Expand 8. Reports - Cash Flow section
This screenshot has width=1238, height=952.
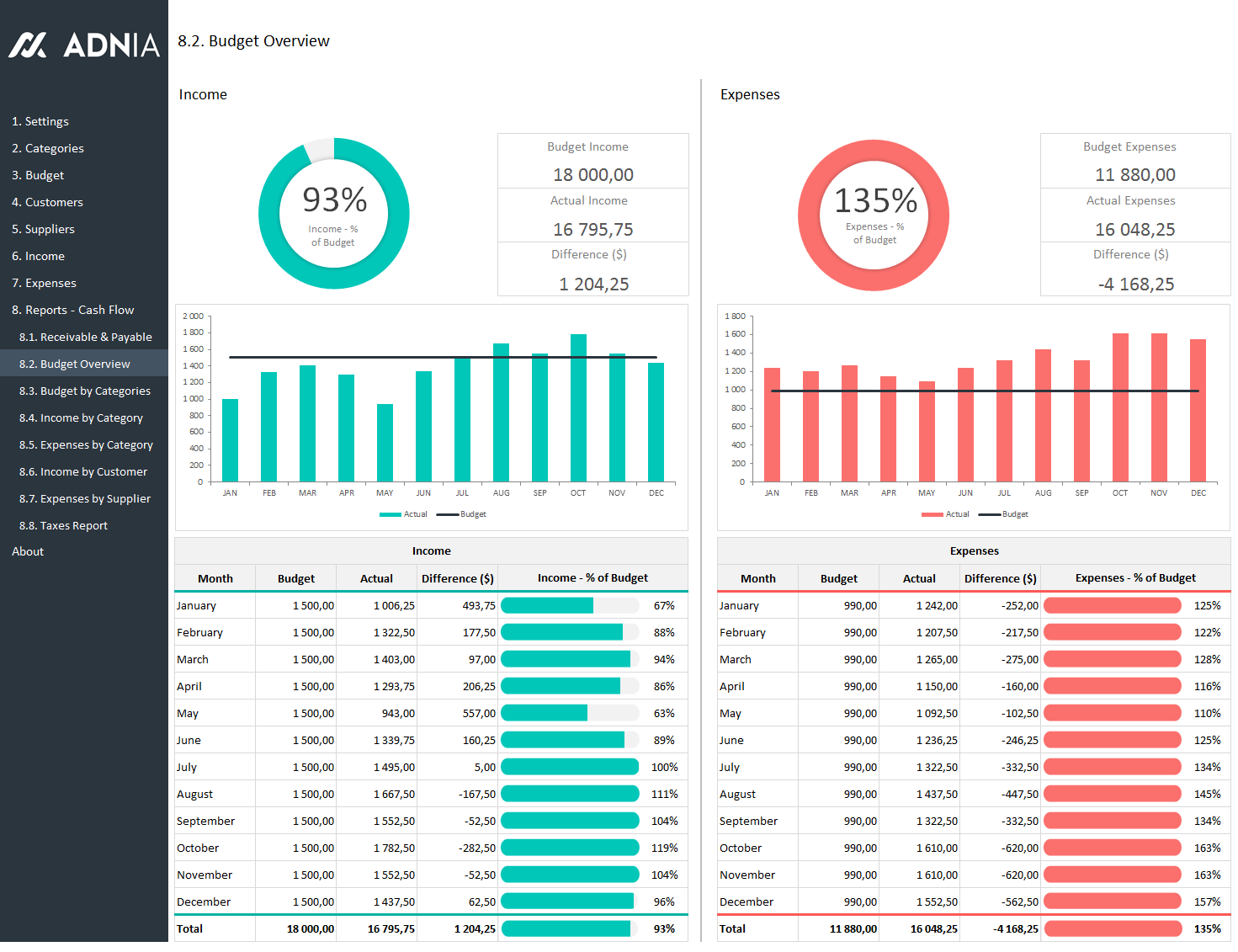coord(72,310)
